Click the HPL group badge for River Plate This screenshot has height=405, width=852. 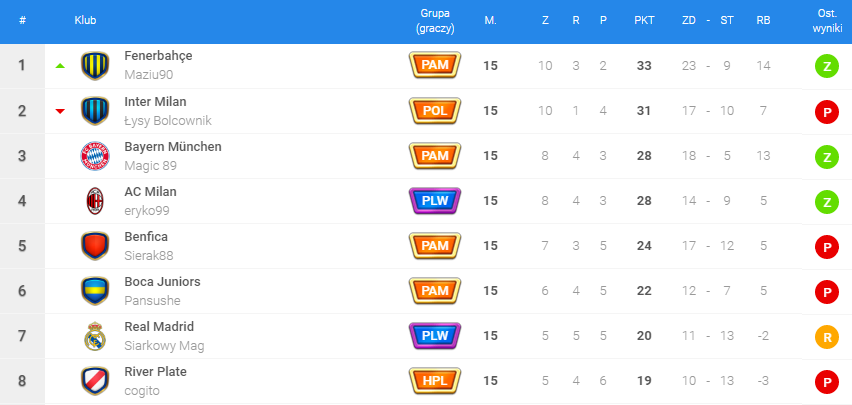coord(435,381)
